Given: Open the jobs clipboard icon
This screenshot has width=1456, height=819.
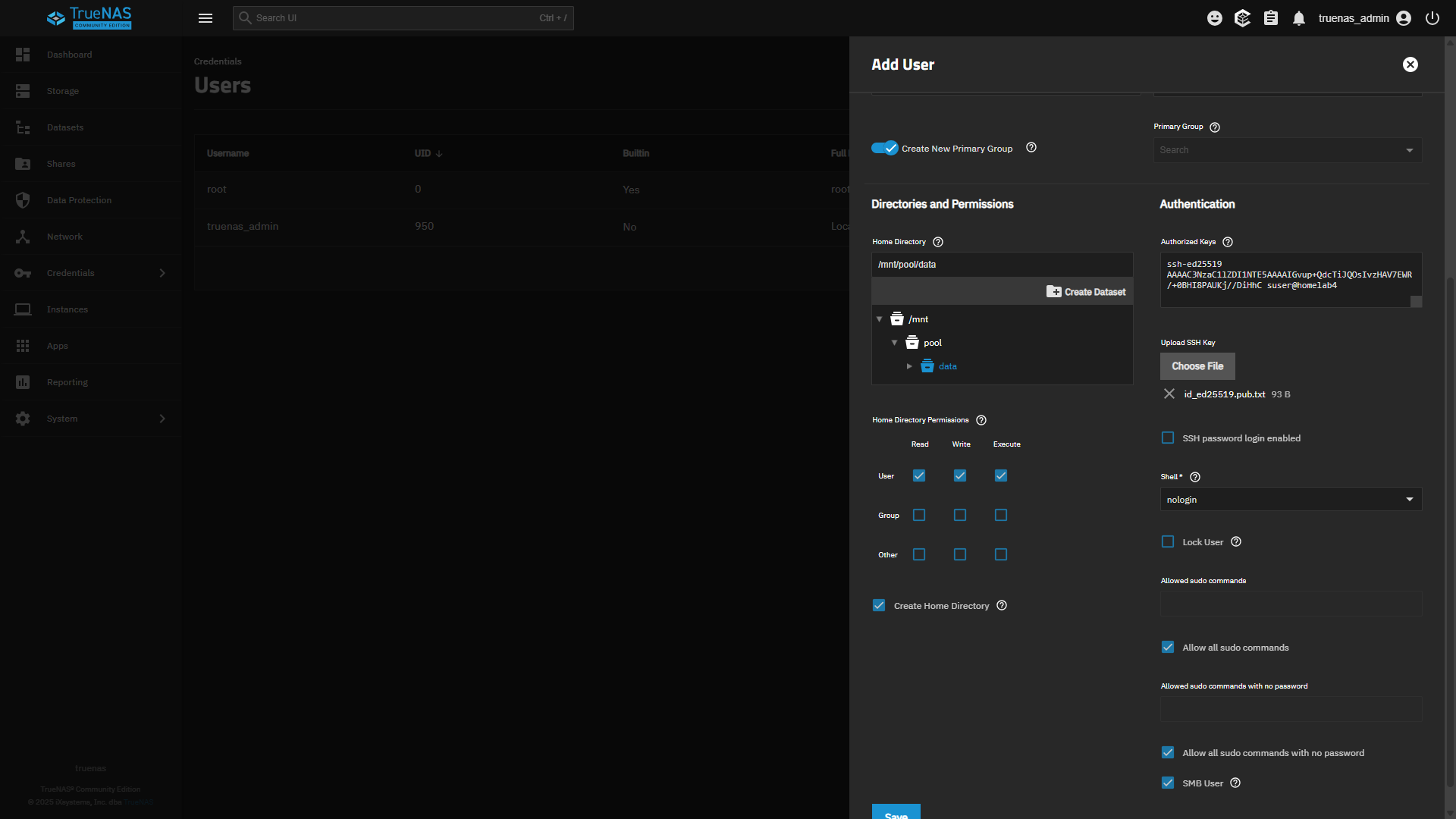Looking at the screenshot, I should (1271, 18).
